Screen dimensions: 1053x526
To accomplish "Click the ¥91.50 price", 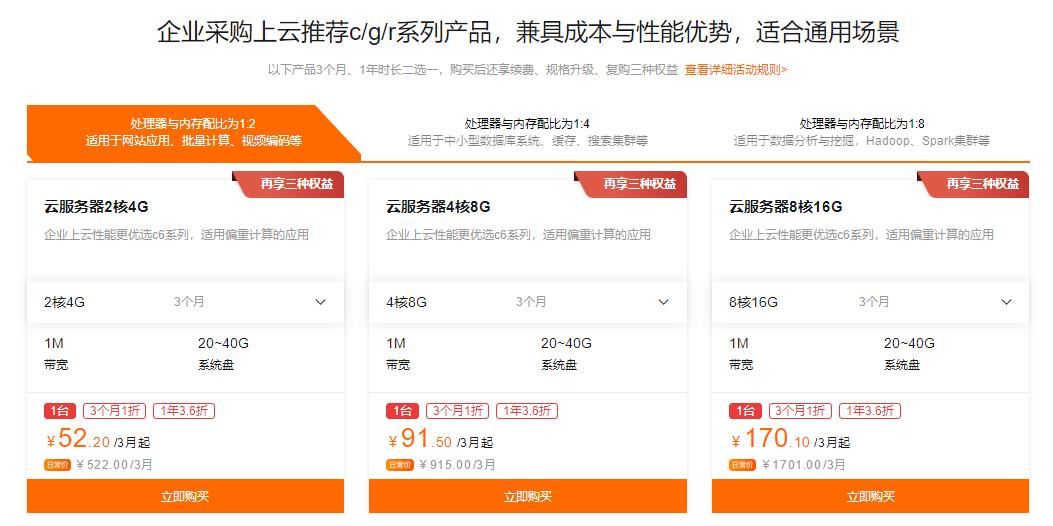I will coord(420,439).
